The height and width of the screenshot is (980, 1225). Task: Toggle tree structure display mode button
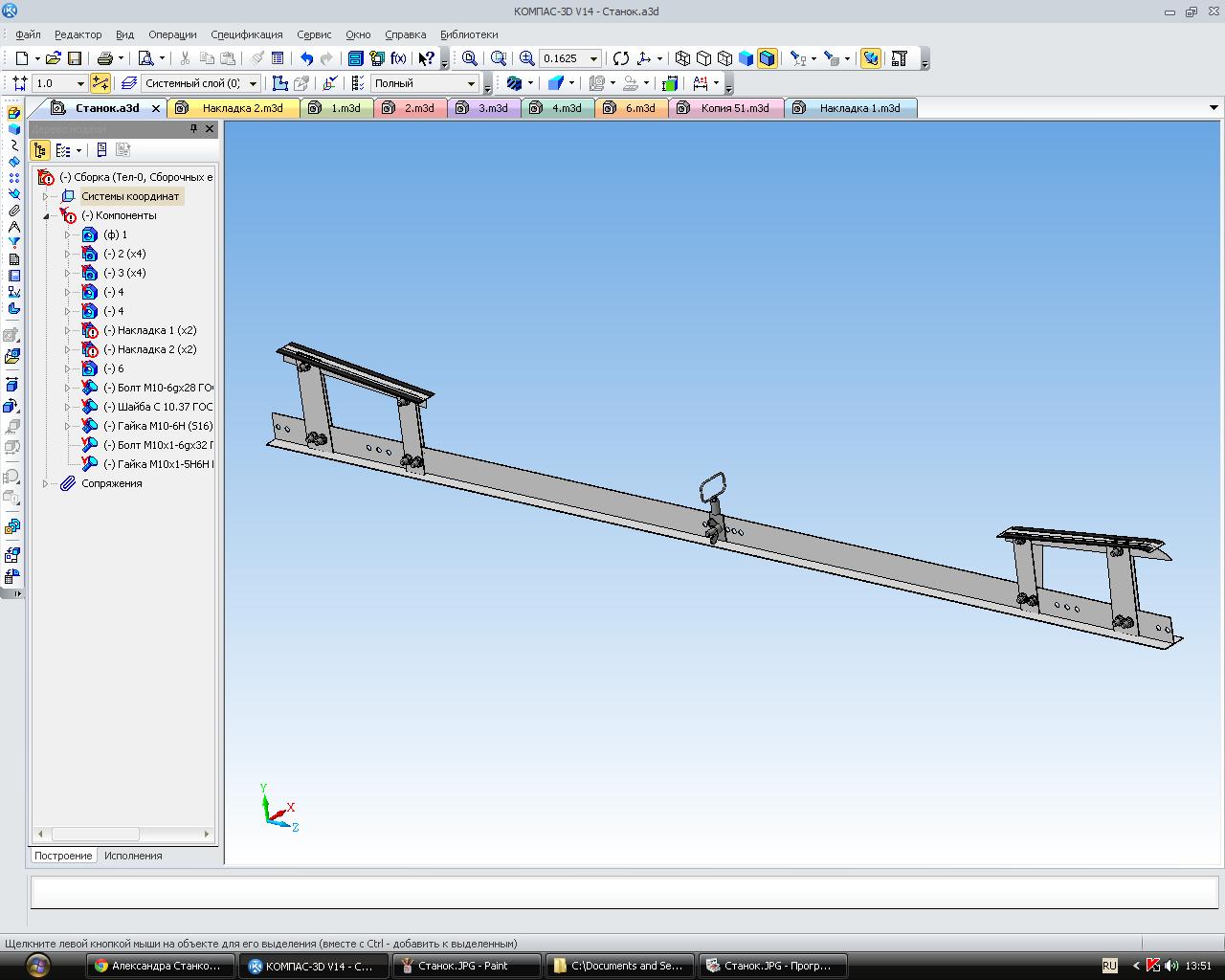click(x=40, y=150)
